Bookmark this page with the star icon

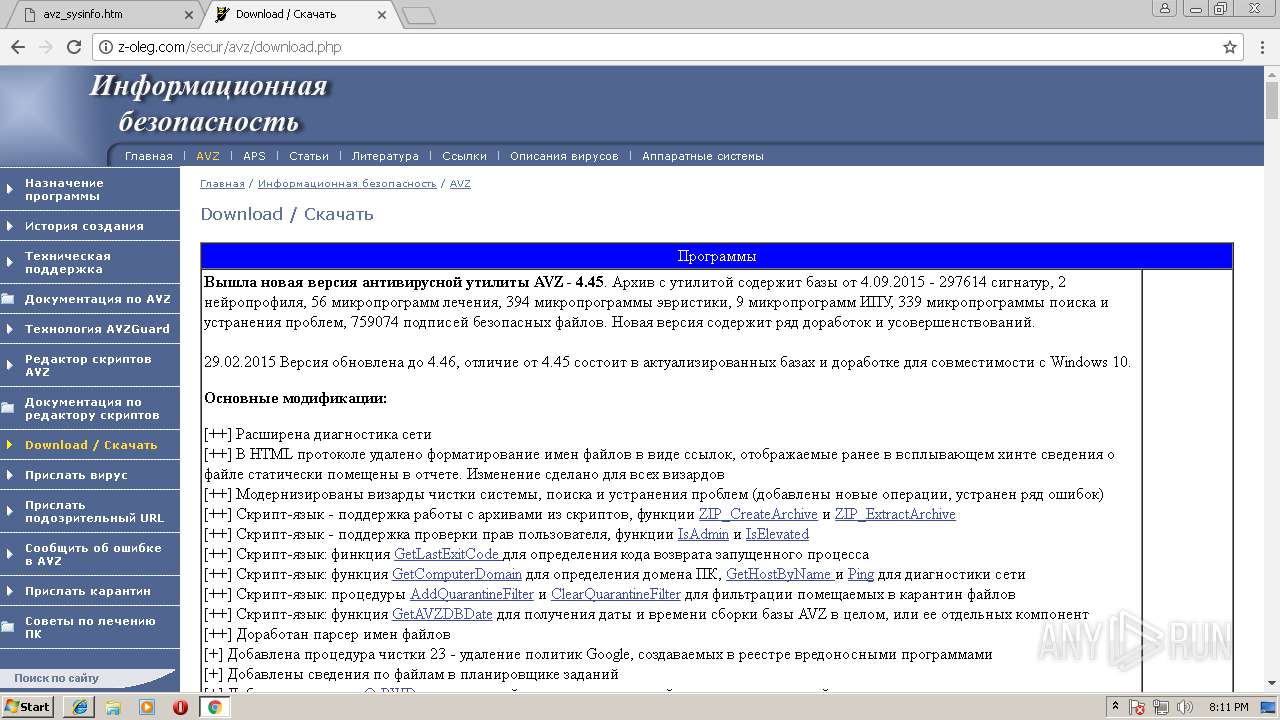pyautogui.click(x=1230, y=47)
